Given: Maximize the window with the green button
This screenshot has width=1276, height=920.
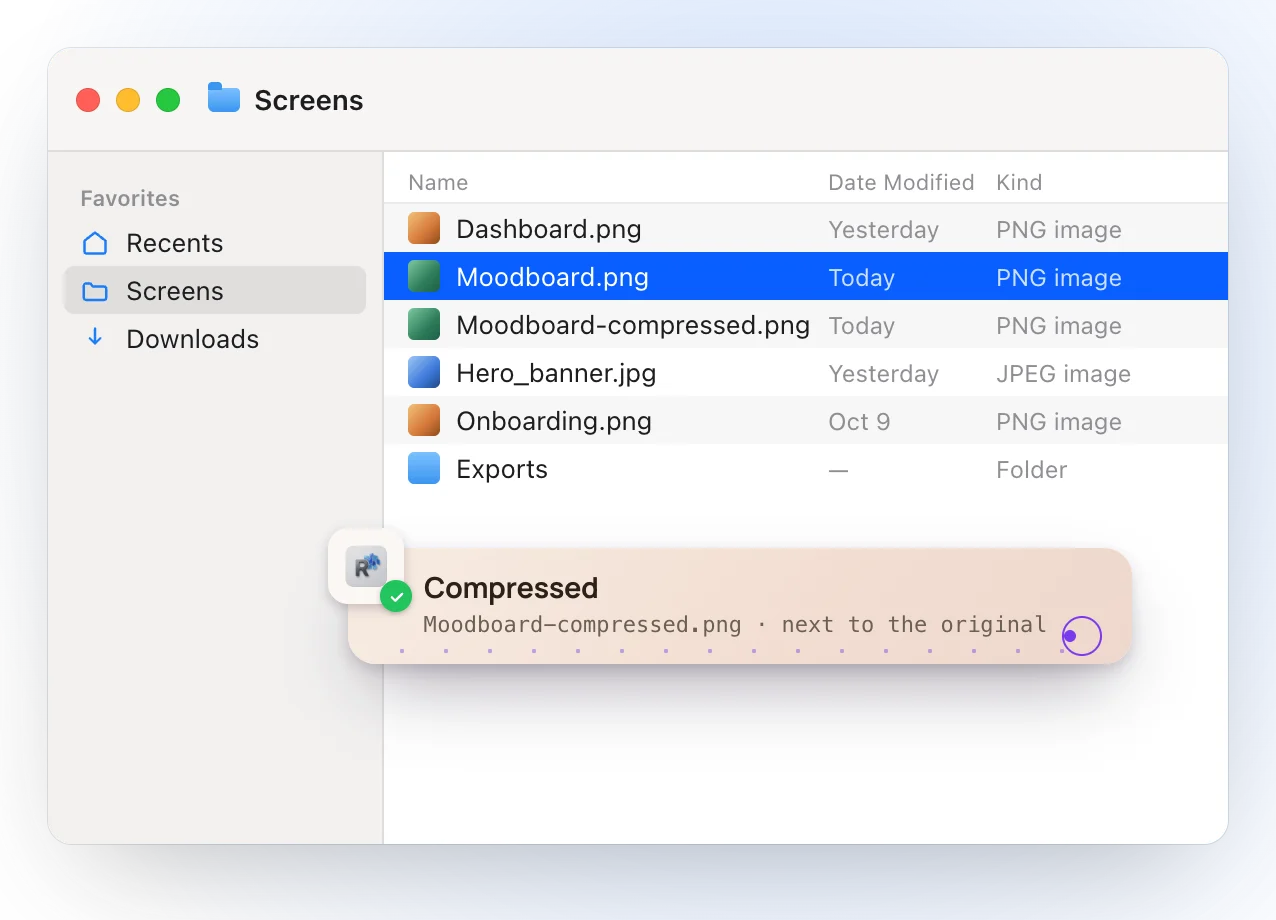Looking at the screenshot, I should 168,100.
